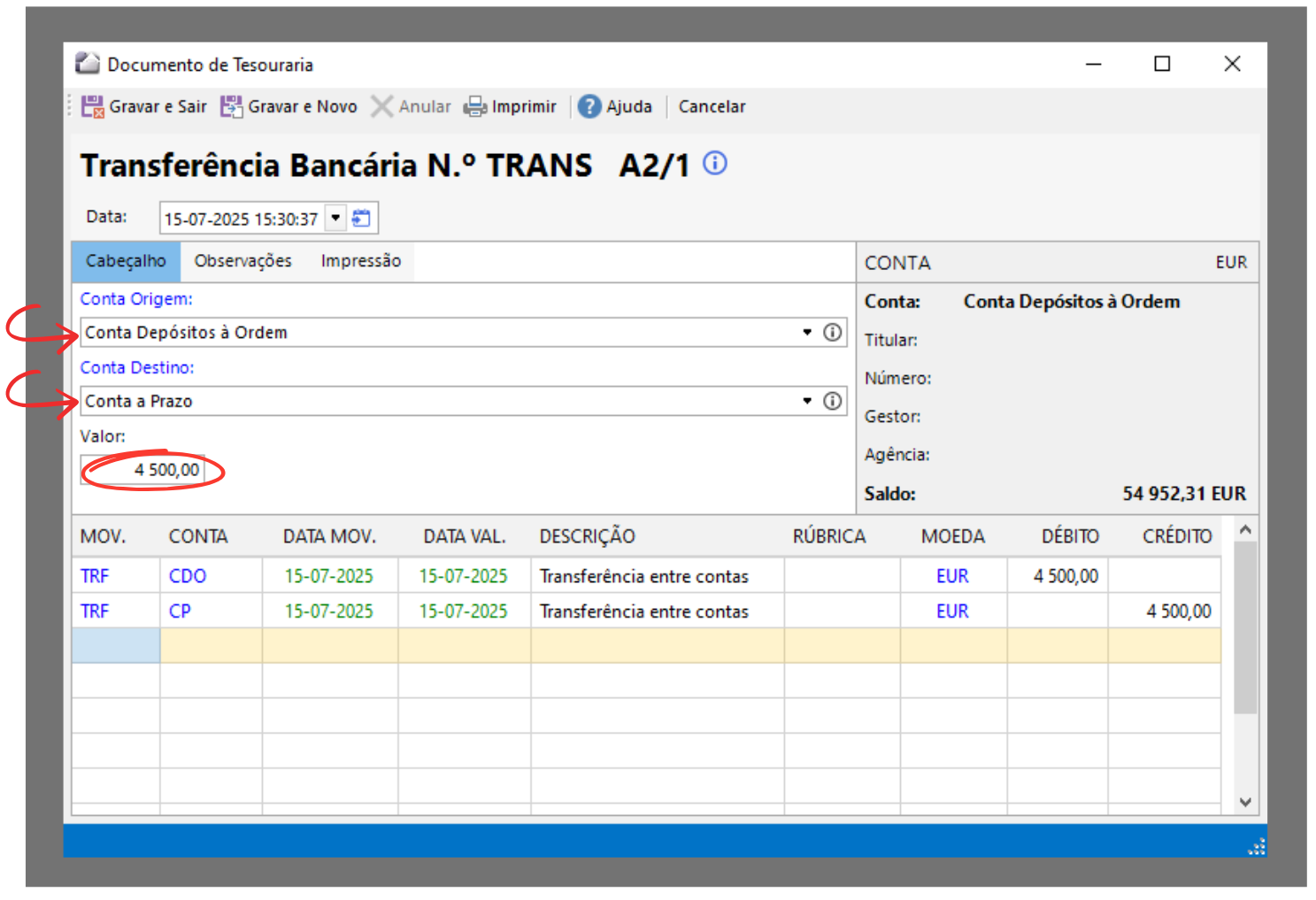Screen dimensions: 1316x900
Task: Click the Gravar e Sair save icon
Action: tap(93, 107)
